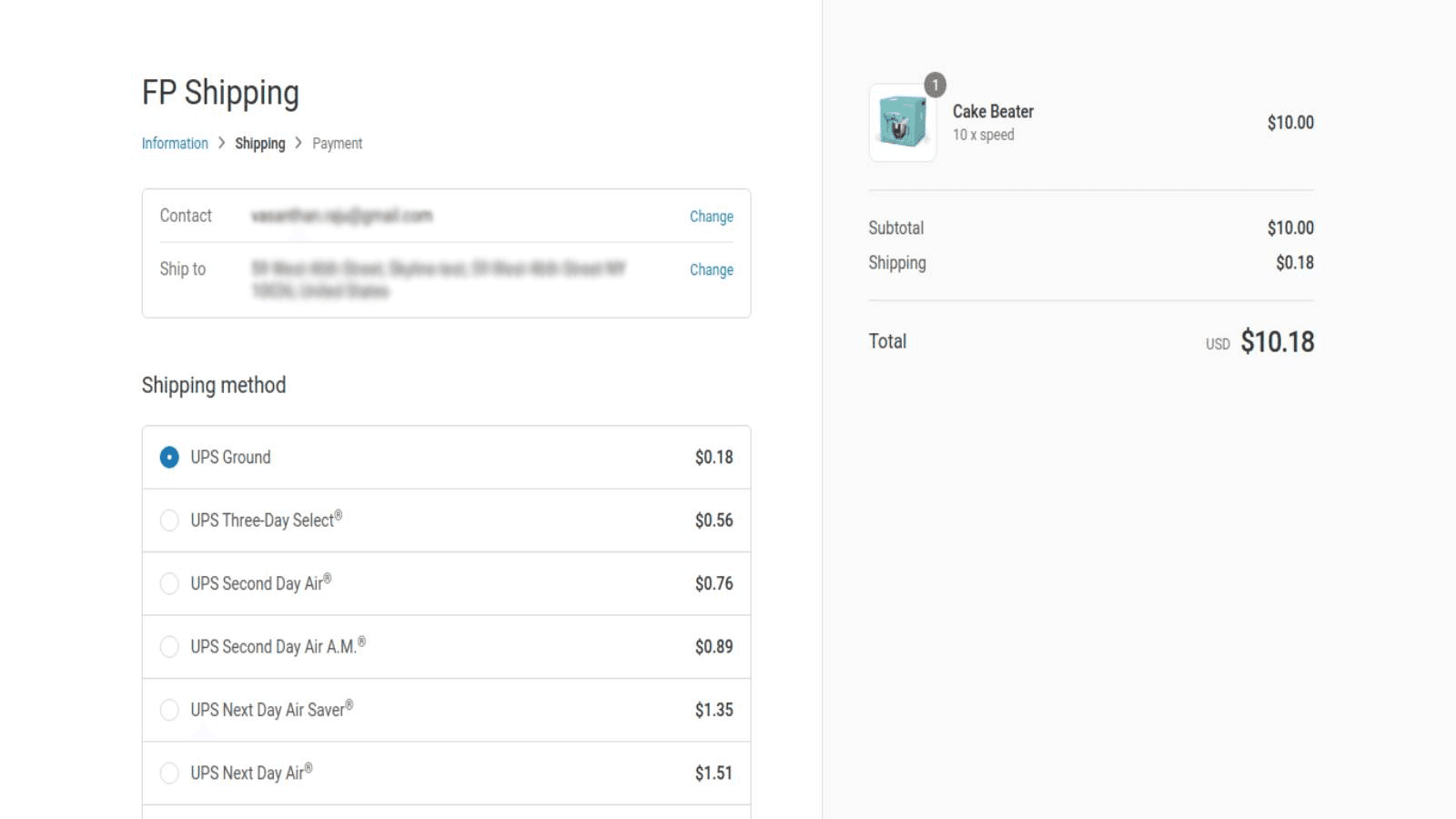Screen dimensions: 1456x819
Task: Click the Cake Beater product name
Action: point(992,111)
